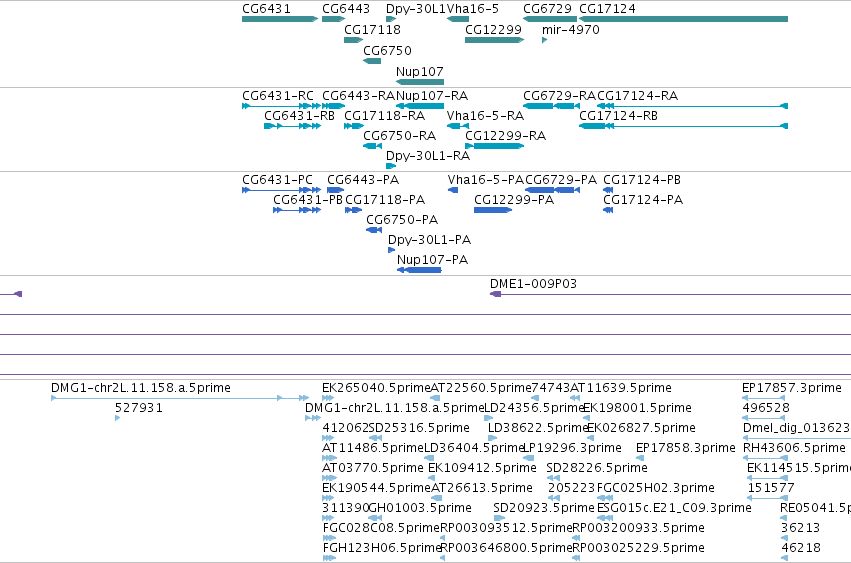Select the 527931 EST label
The height and width of the screenshot is (563, 851).
[138, 408]
